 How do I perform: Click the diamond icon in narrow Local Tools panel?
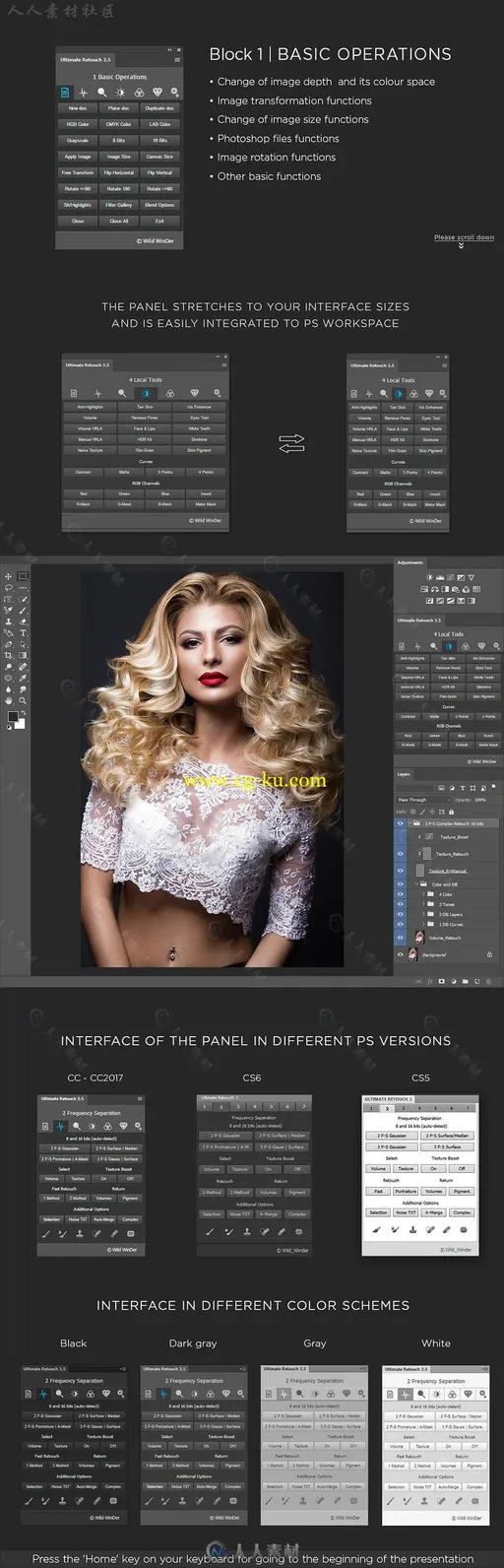pyautogui.click(x=429, y=393)
